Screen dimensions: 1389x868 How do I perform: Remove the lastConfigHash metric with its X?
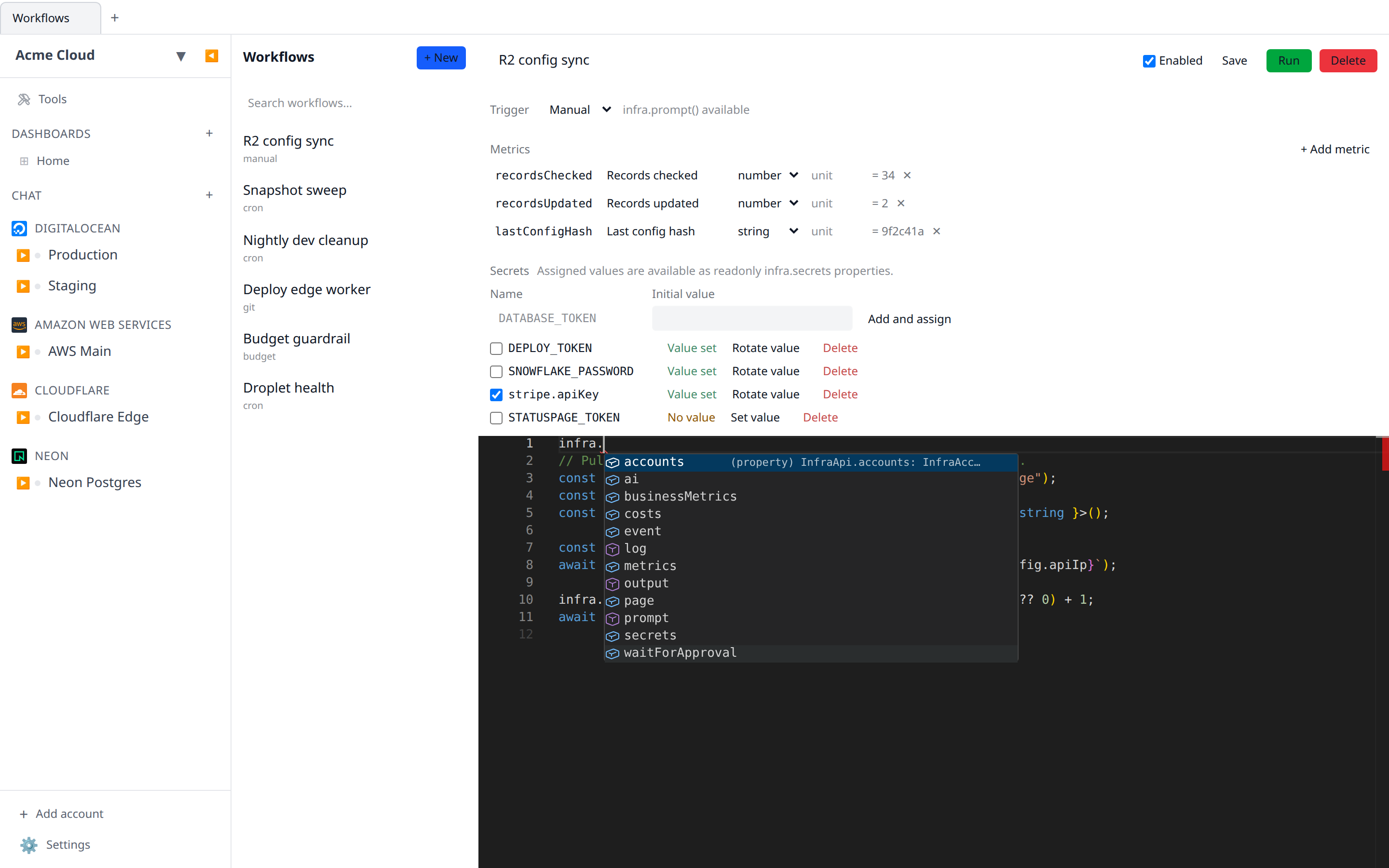pos(937,231)
